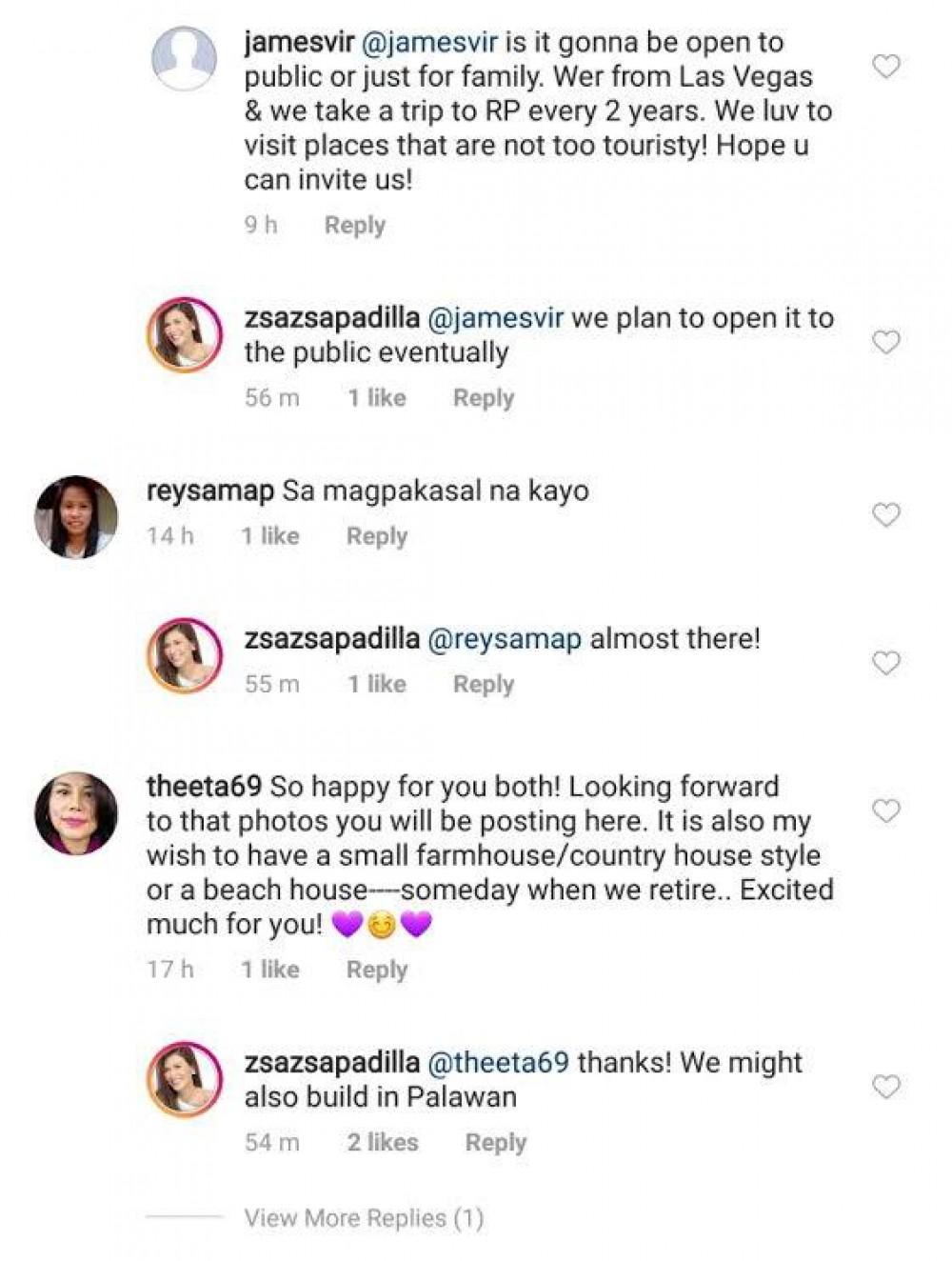Reply to zsazsapadilla's Palawan comment
The width and height of the screenshot is (952, 1261).
(x=495, y=1142)
